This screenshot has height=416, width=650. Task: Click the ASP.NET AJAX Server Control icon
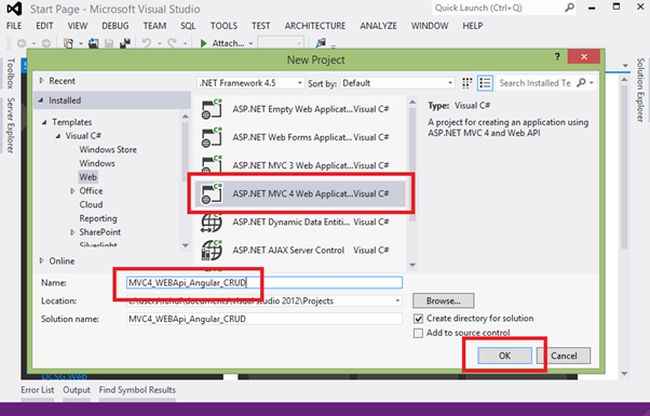(x=212, y=250)
